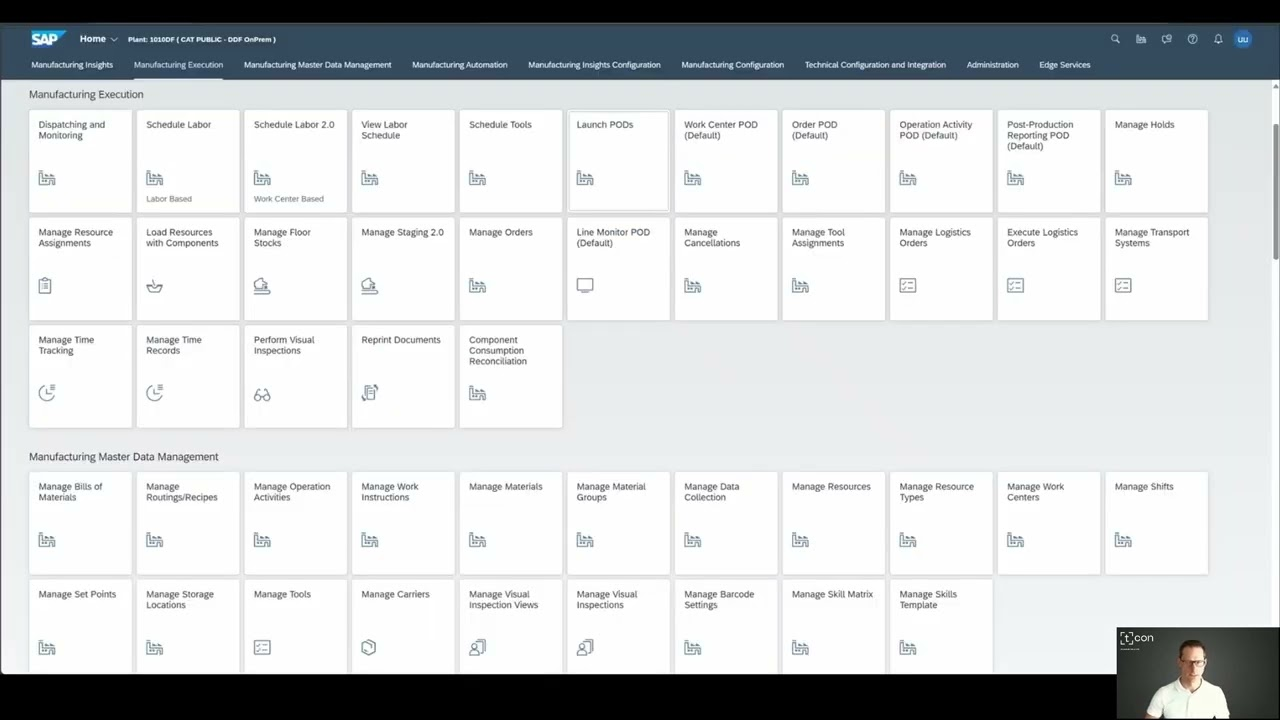The height and width of the screenshot is (720, 1280).
Task: Open the Manage Orders tile
Action: pos(510,268)
